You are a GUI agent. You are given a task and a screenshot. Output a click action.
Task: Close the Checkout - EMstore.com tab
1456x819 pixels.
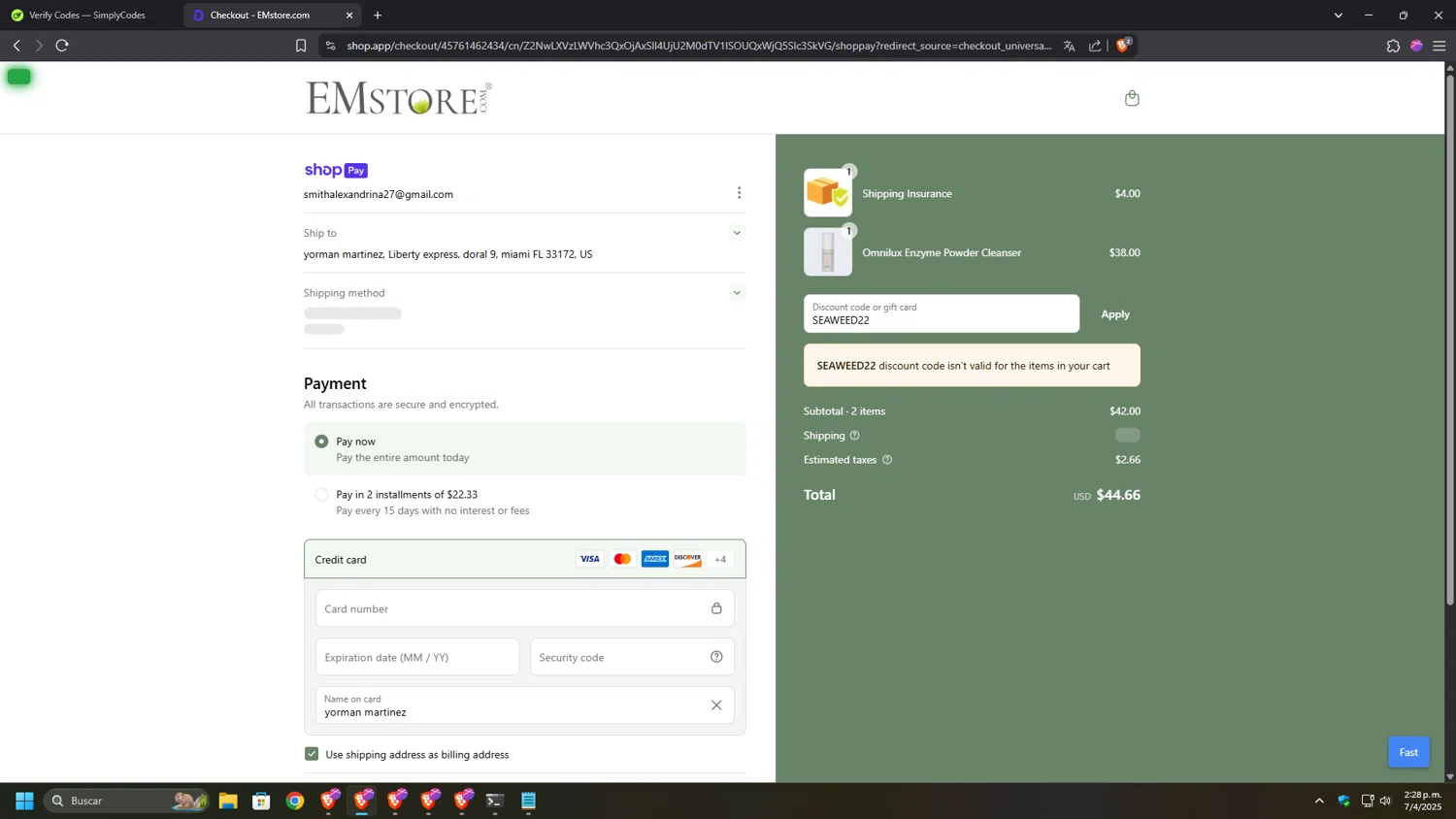point(349,16)
